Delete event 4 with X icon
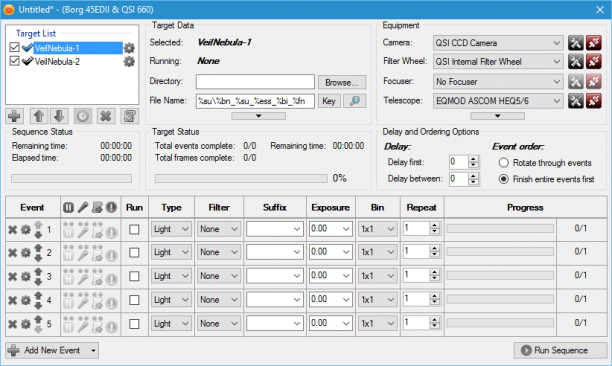This screenshot has width=612, height=366. (12, 300)
